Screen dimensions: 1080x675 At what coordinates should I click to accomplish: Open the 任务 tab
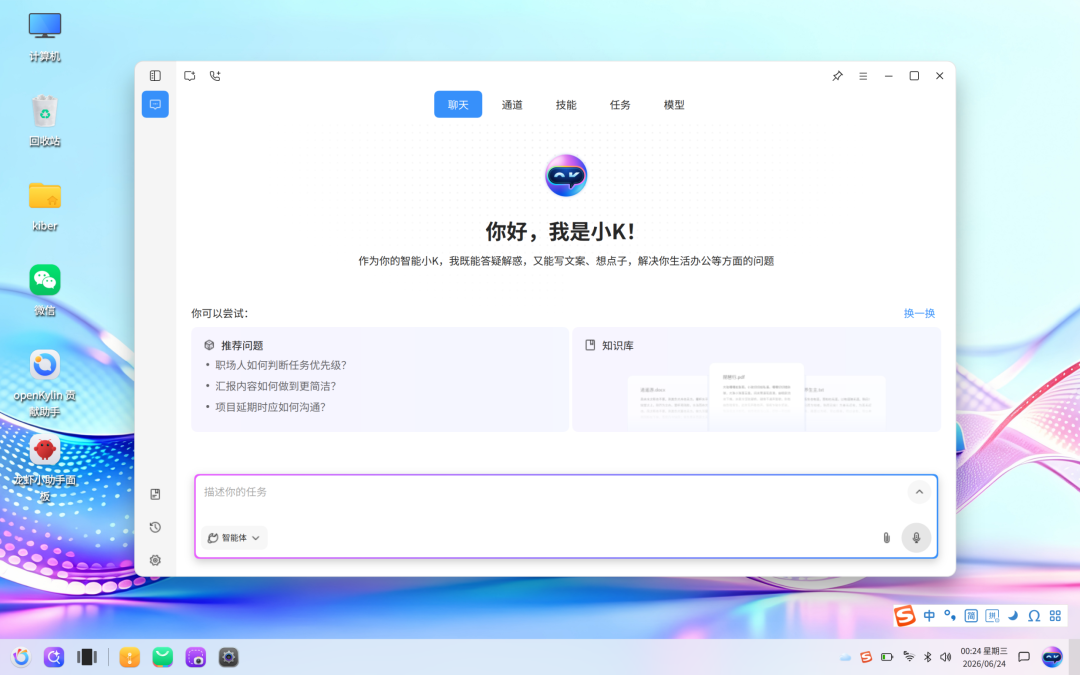(x=620, y=105)
